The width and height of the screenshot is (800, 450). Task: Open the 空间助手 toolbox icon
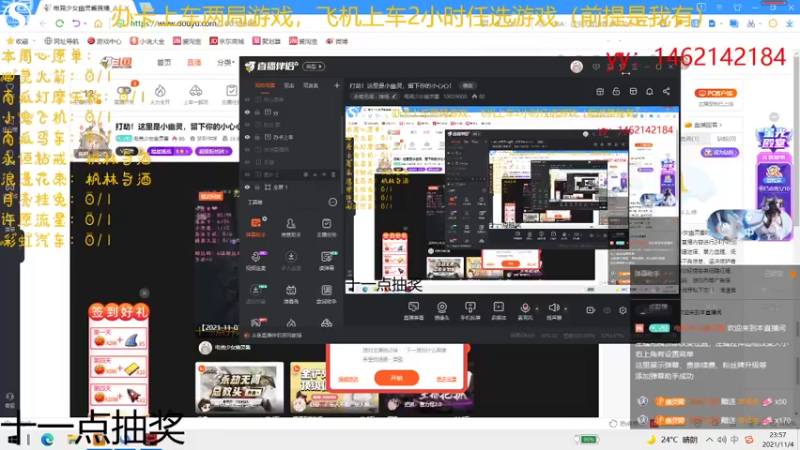(x=326, y=294)
